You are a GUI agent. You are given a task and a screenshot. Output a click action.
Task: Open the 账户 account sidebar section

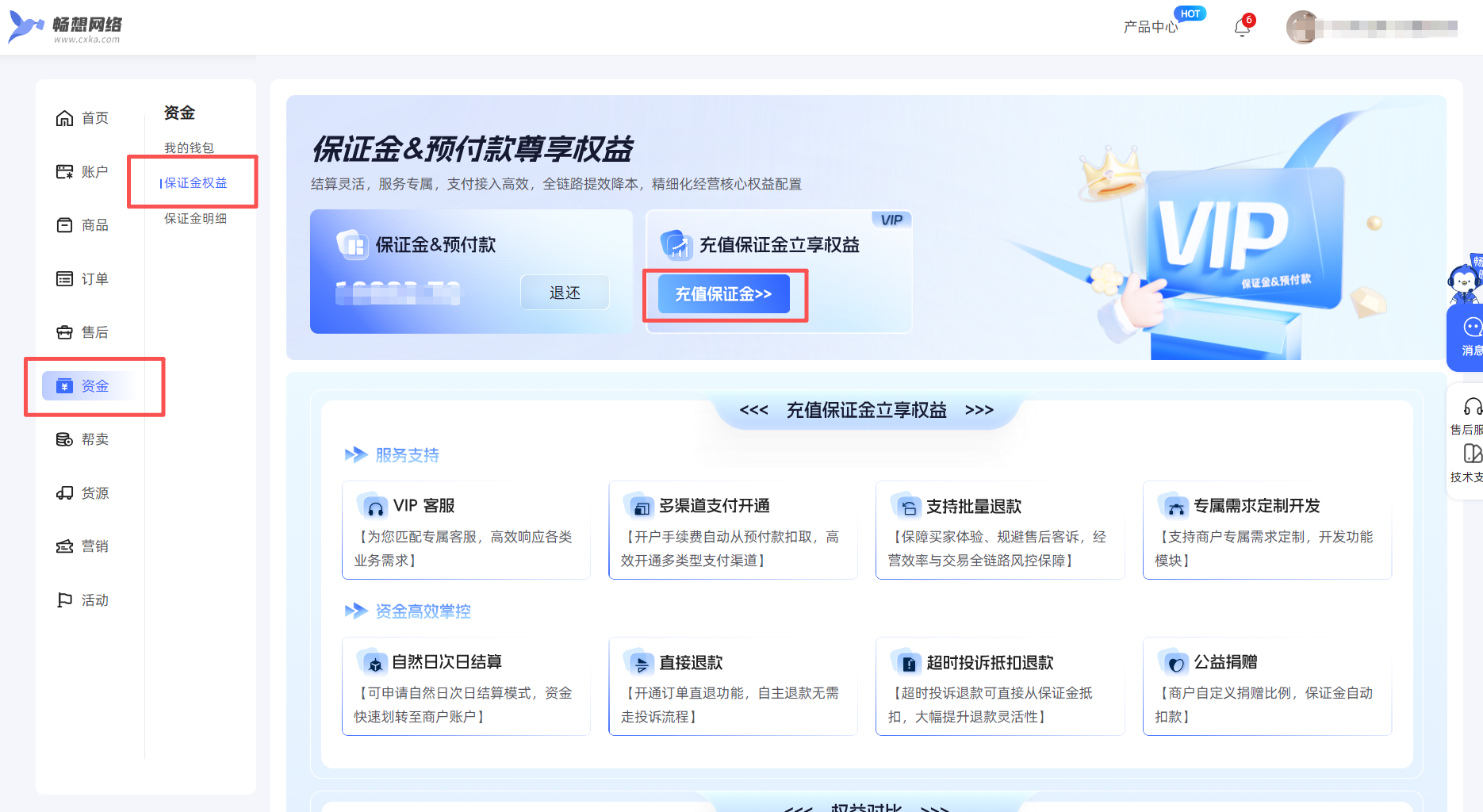(x=82, y=172)
